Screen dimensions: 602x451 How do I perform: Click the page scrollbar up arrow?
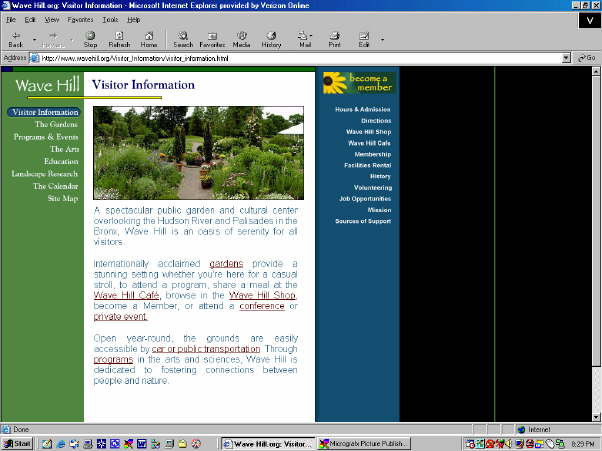pos(596,71)
